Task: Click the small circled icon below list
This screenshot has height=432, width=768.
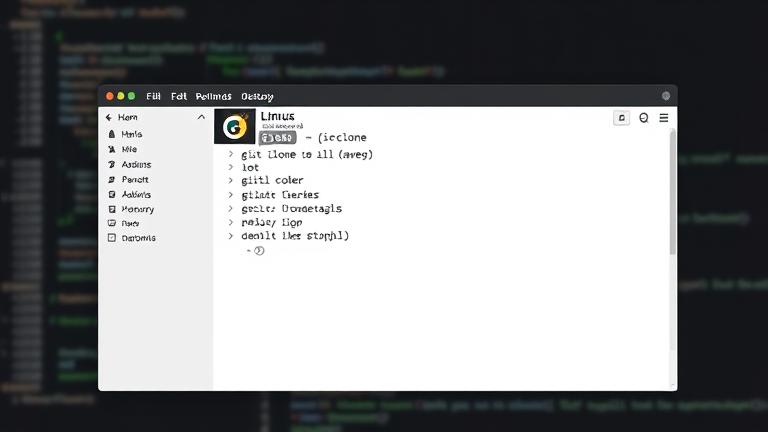Action: click(x=259, y=251)
